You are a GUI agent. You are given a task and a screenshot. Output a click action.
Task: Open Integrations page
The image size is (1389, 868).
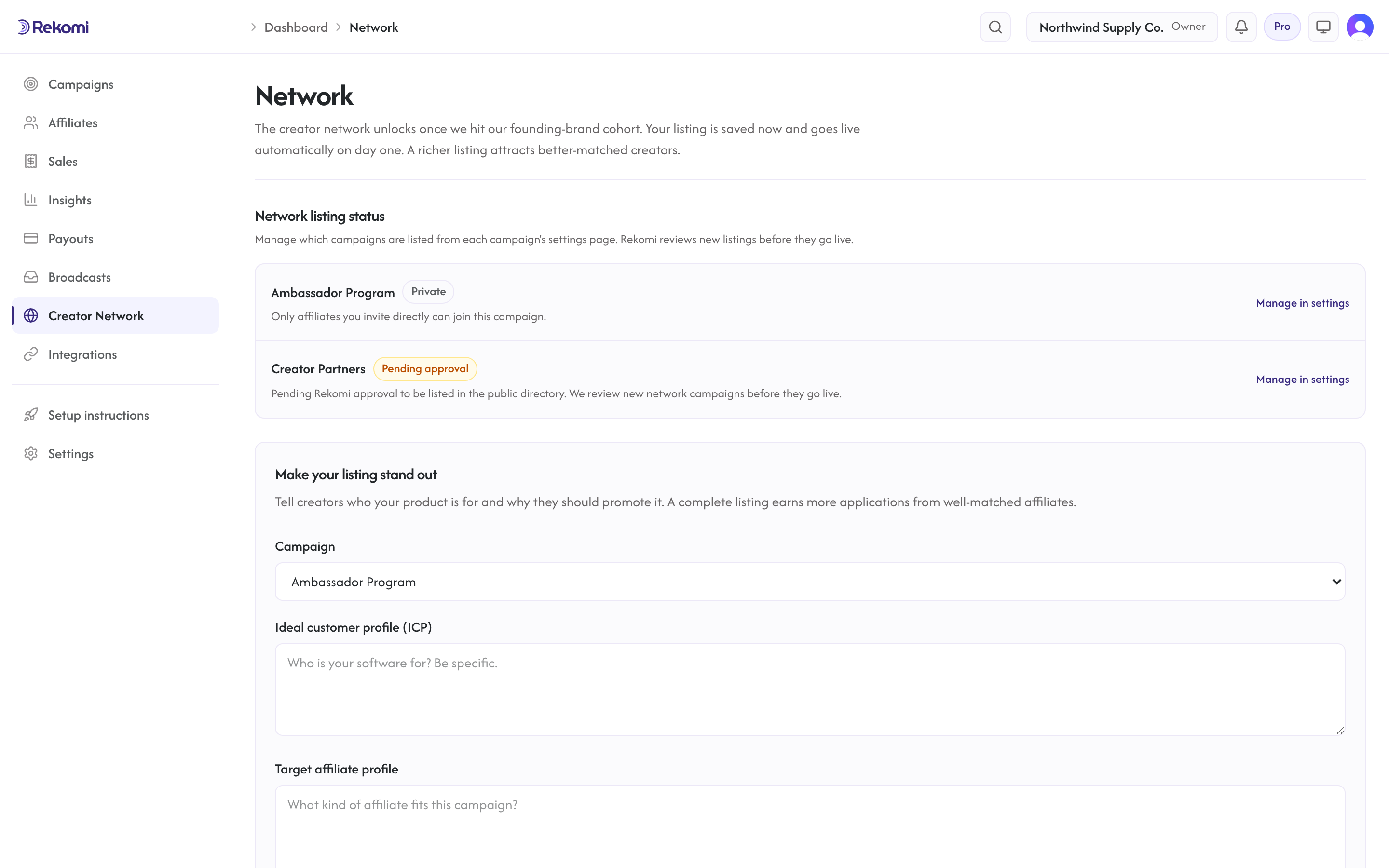tap(115, 354)
